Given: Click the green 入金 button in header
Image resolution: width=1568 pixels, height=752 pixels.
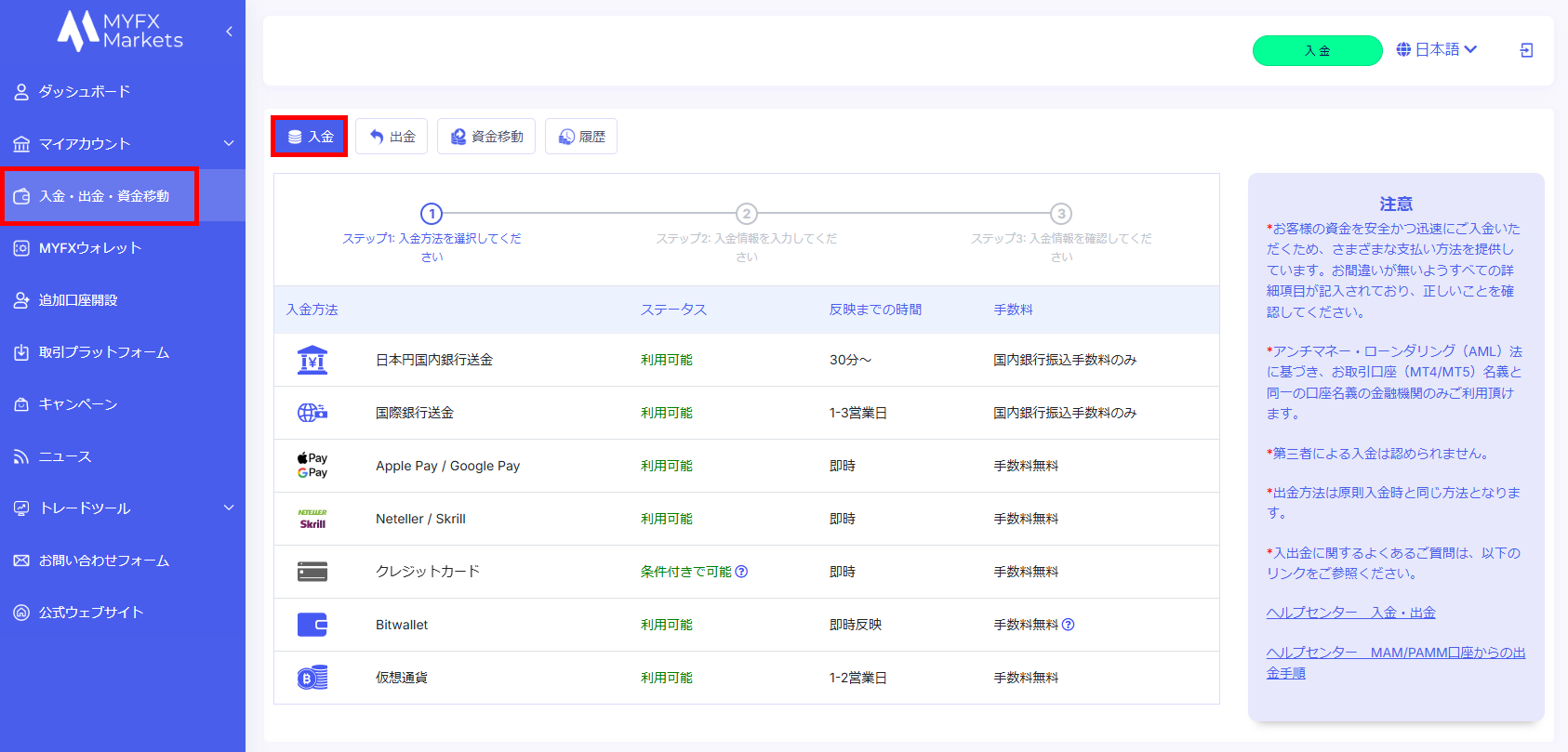Looking at the screenshot, I should [x=1317, y=50].
